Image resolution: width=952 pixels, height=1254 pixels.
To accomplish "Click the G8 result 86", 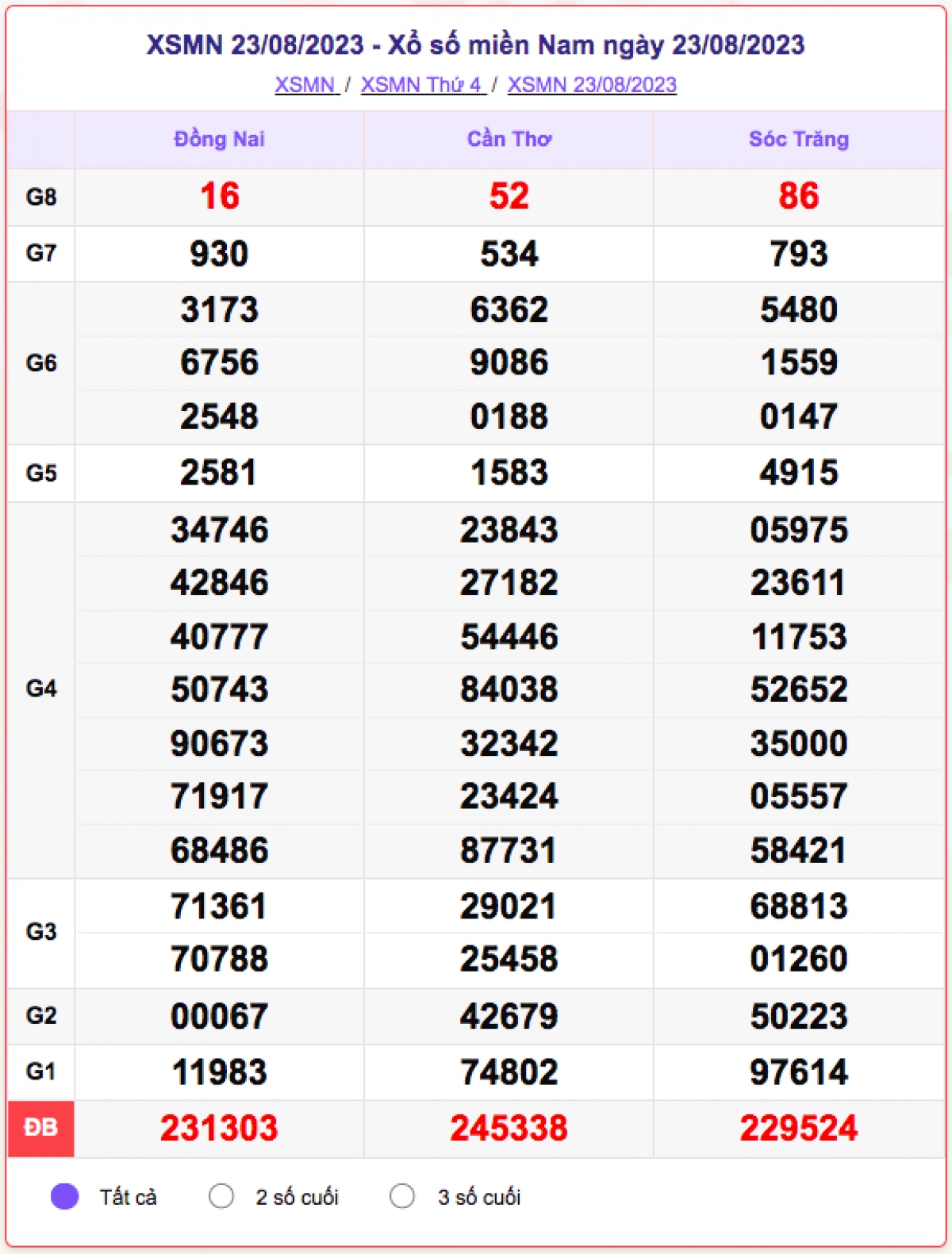I will click(799, 197).
